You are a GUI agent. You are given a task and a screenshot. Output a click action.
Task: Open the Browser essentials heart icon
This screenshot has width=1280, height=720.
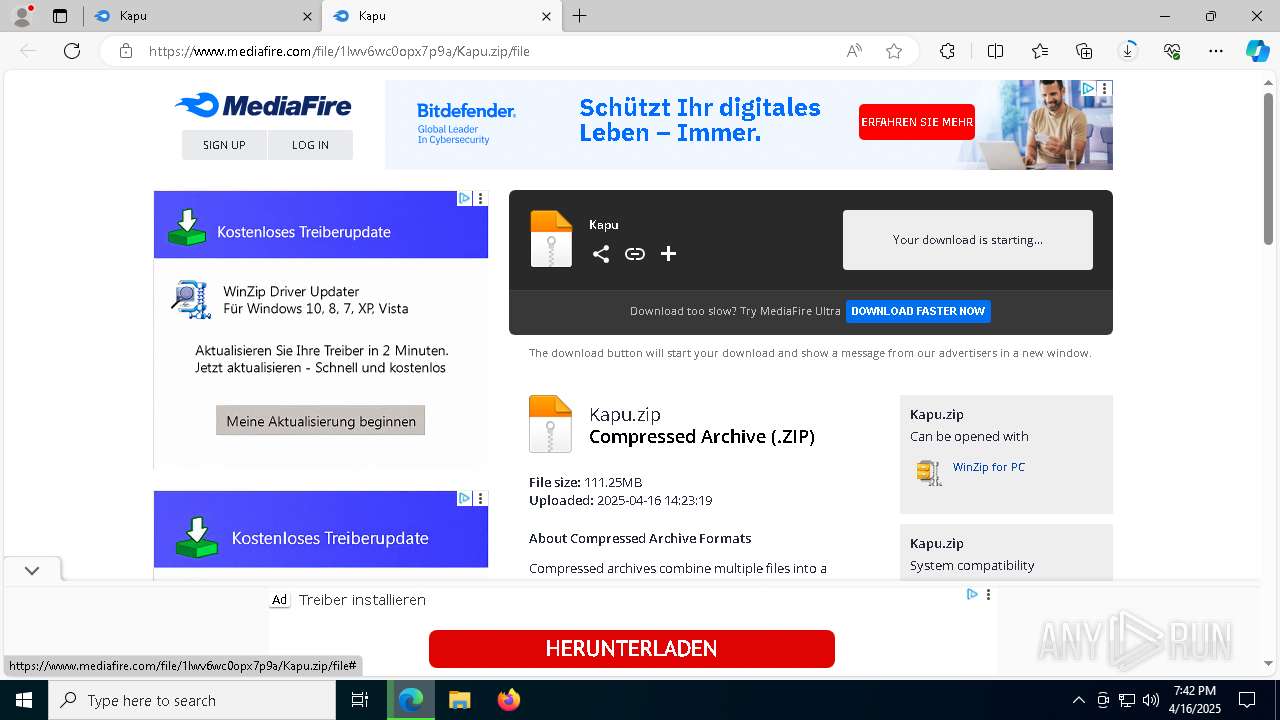[x=1172, y=51]
